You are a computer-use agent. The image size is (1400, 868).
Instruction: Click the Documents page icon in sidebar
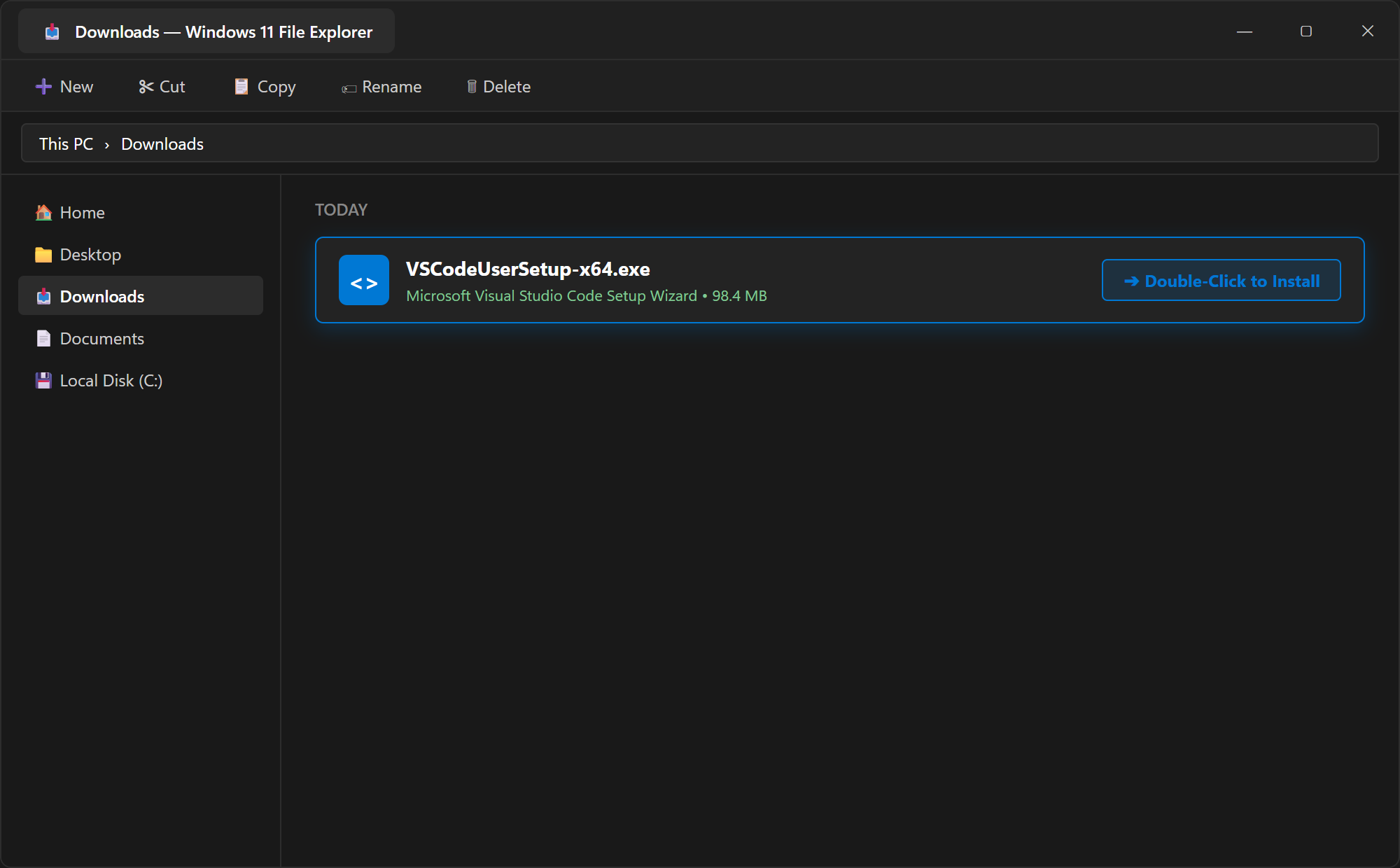tap(43, 338)
